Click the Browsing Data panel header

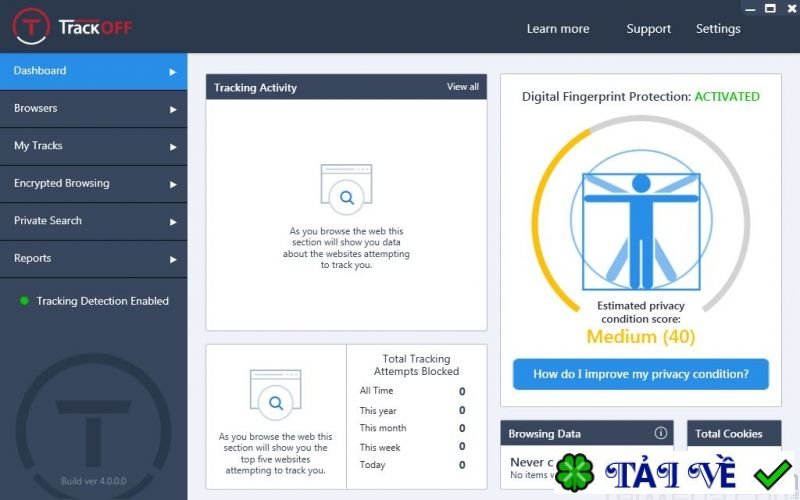(x=587, y=433)
